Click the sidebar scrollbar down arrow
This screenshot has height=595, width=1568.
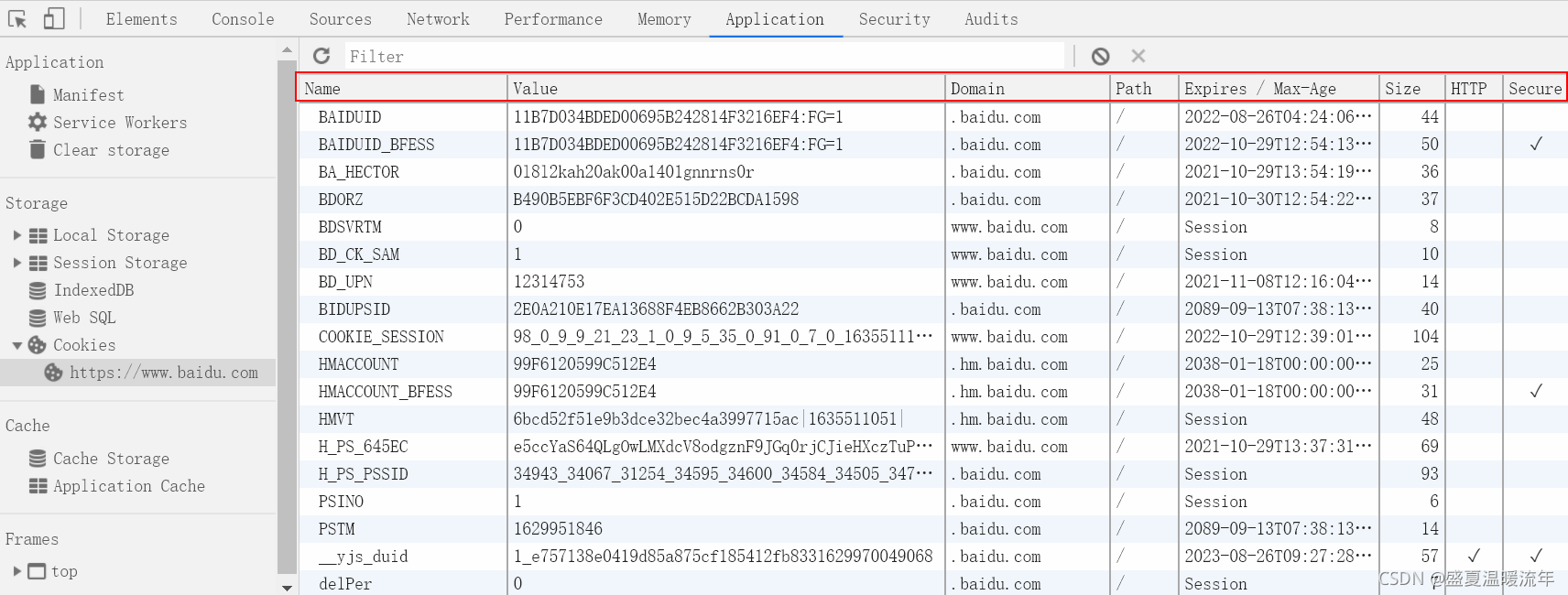[287, 587]
